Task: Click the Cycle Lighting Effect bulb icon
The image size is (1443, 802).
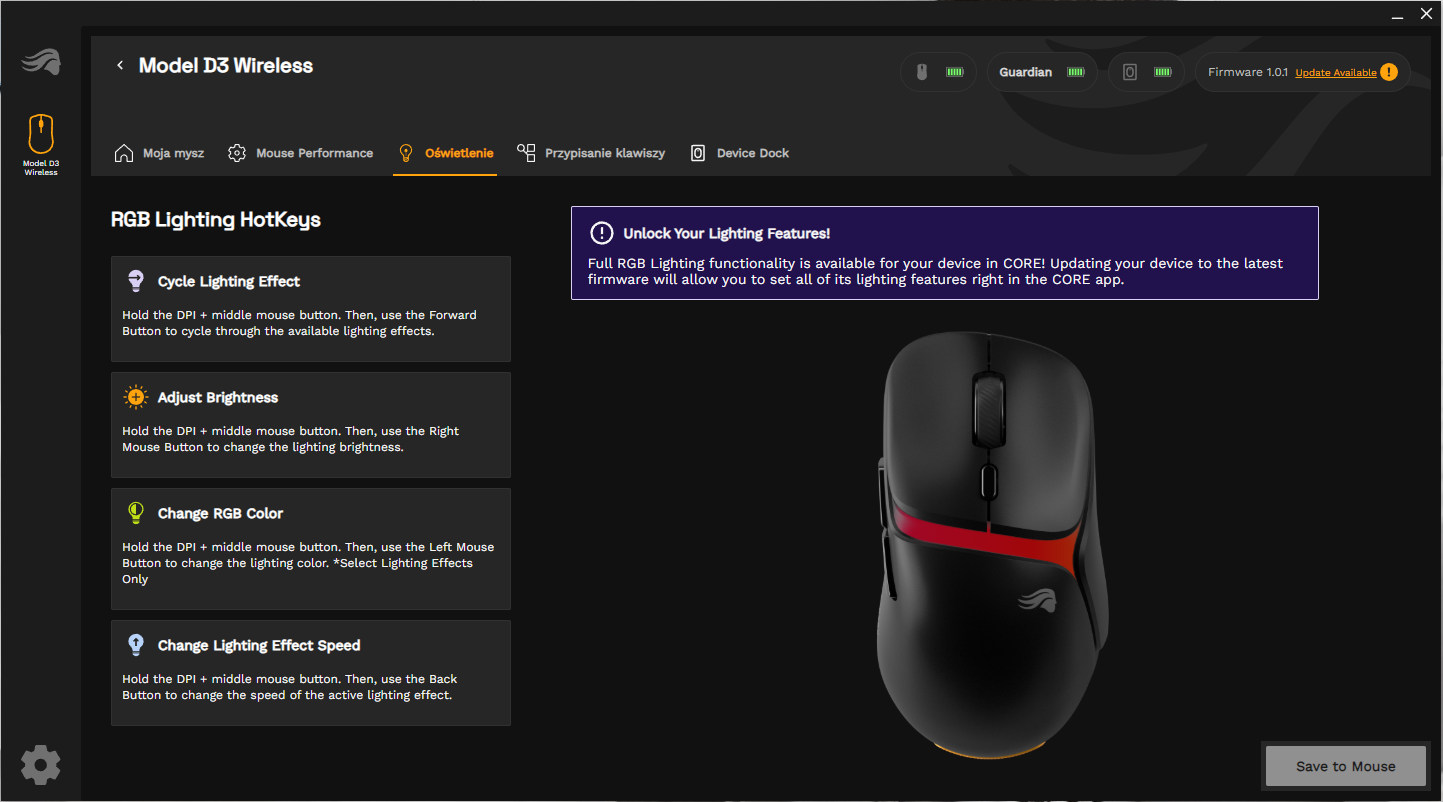Action: (136, 281)
